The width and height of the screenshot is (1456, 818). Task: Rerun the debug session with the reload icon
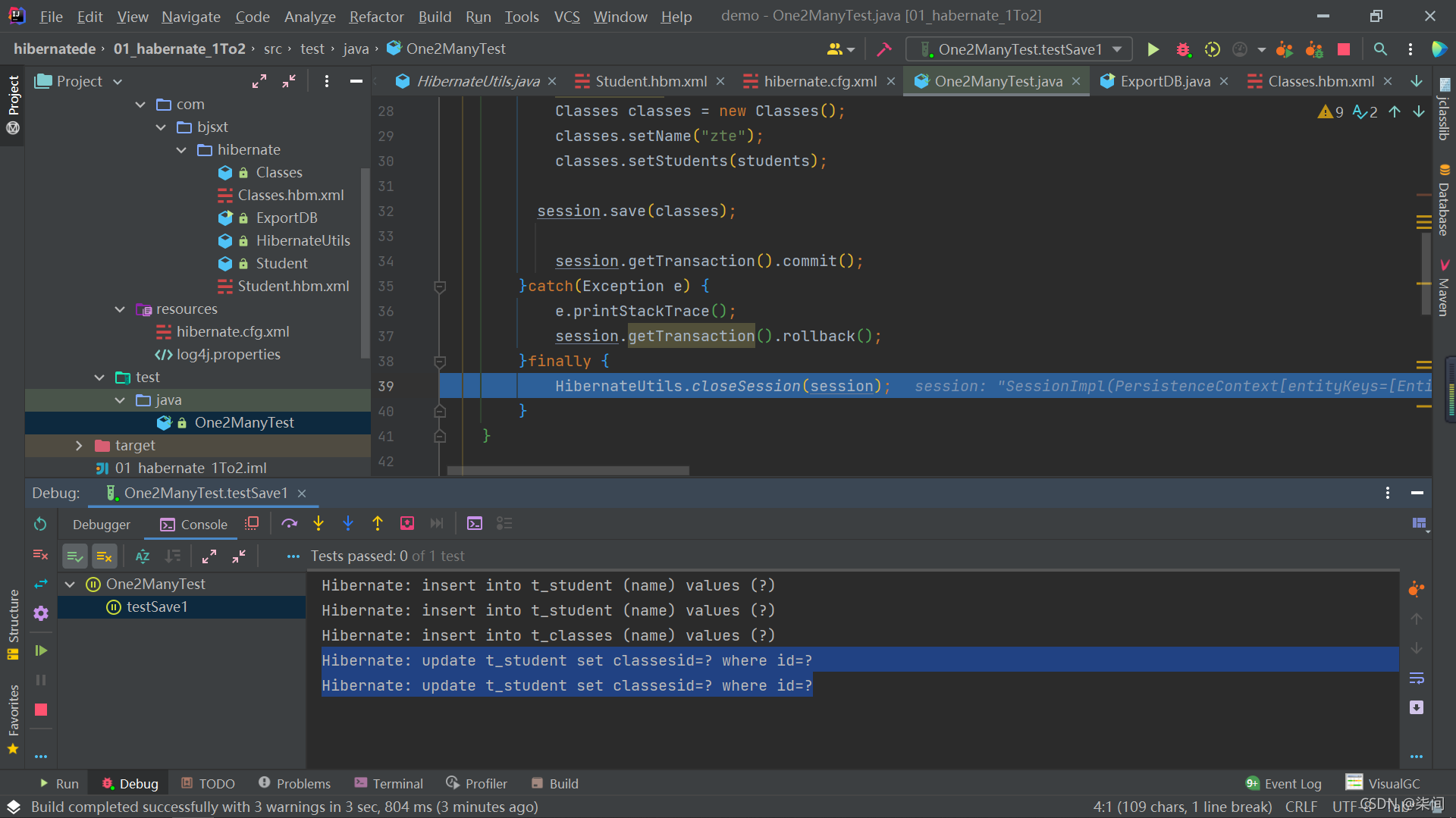click(x=40, y=524)
